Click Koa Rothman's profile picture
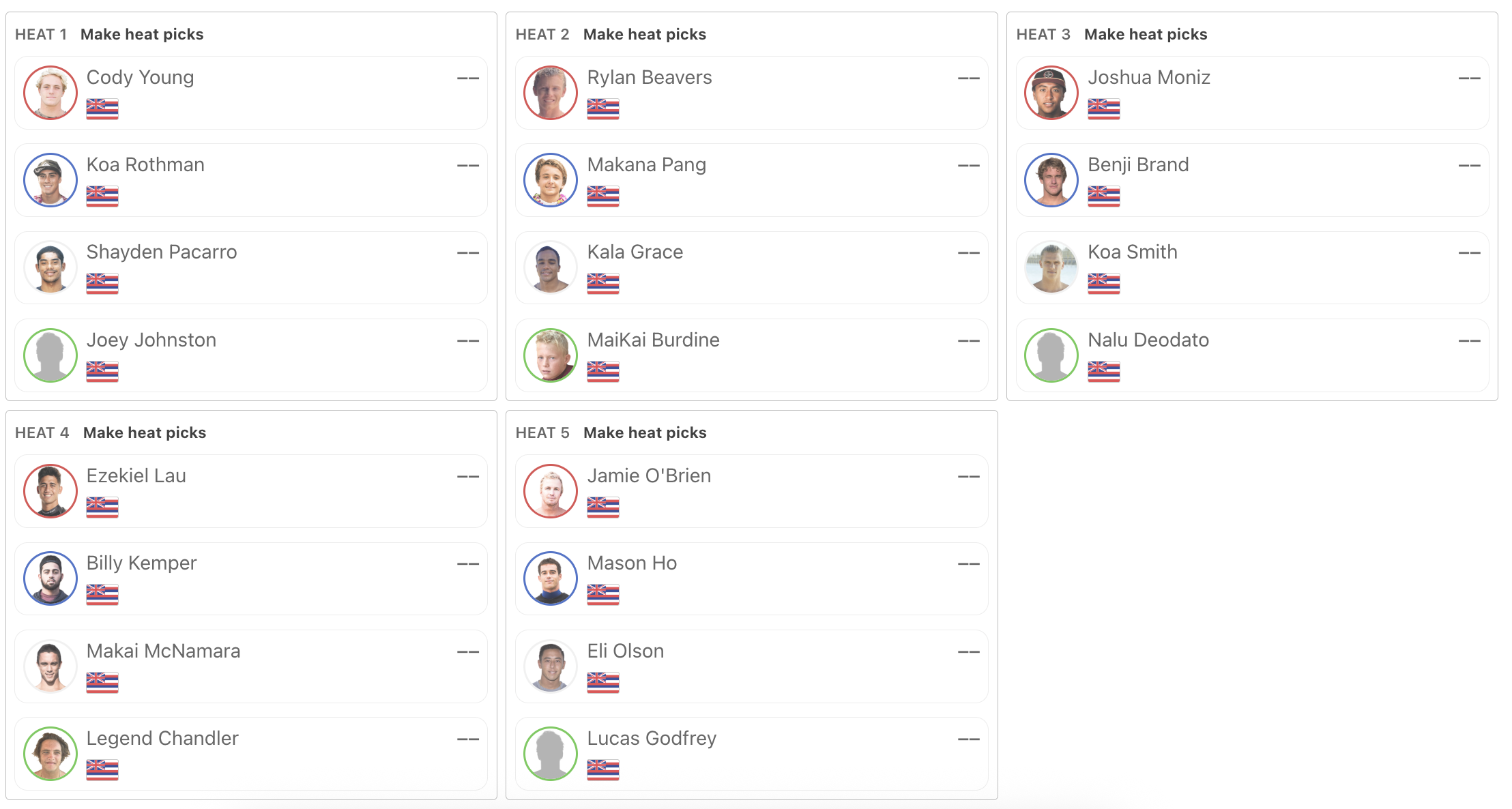This screenshot has width=1512, height=809. coord(50,180)
